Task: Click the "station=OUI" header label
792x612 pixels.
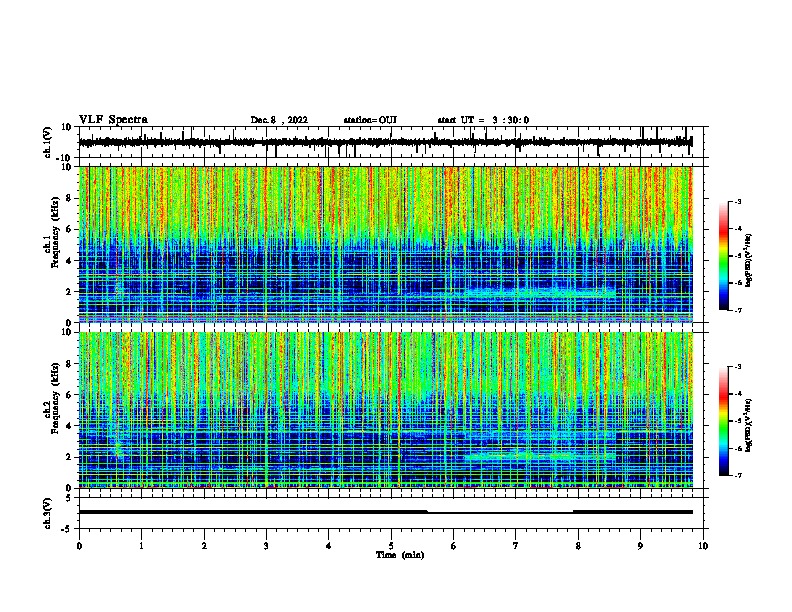Action: (370, 120)
